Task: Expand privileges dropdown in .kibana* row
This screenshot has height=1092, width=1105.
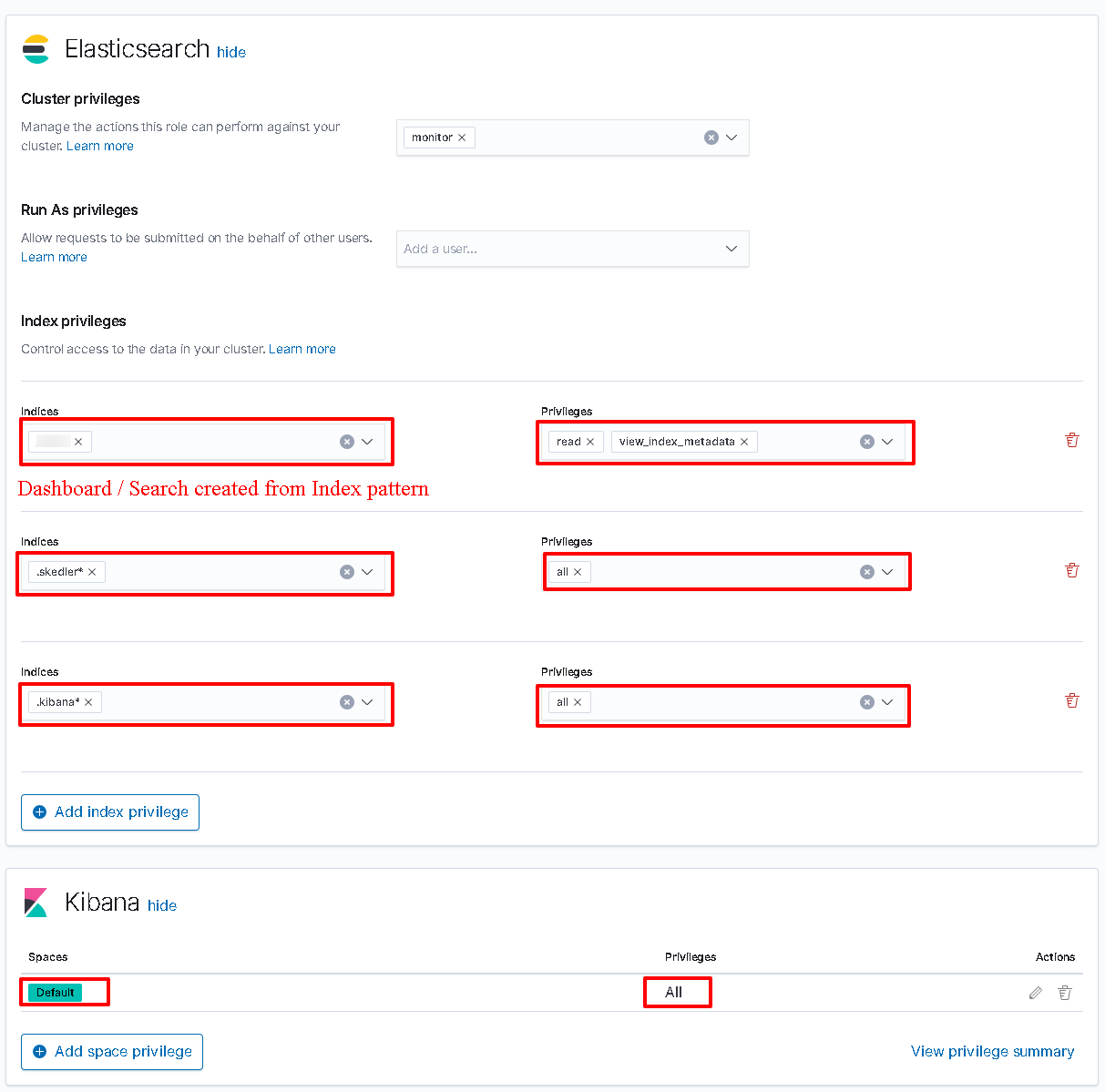Action: pyautogui.click(x=887, y=702)
